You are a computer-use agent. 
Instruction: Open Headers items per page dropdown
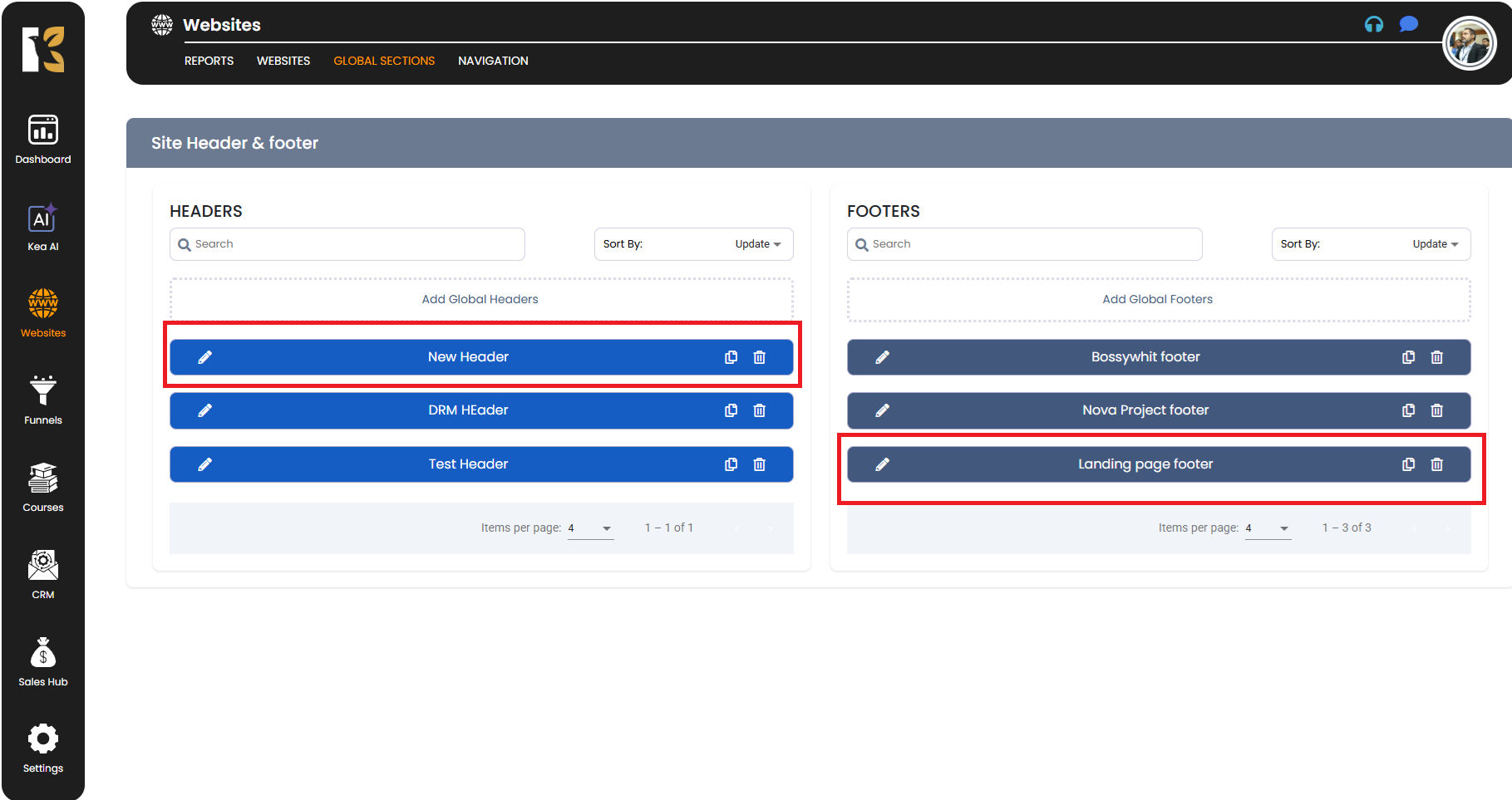coord(590,528)
